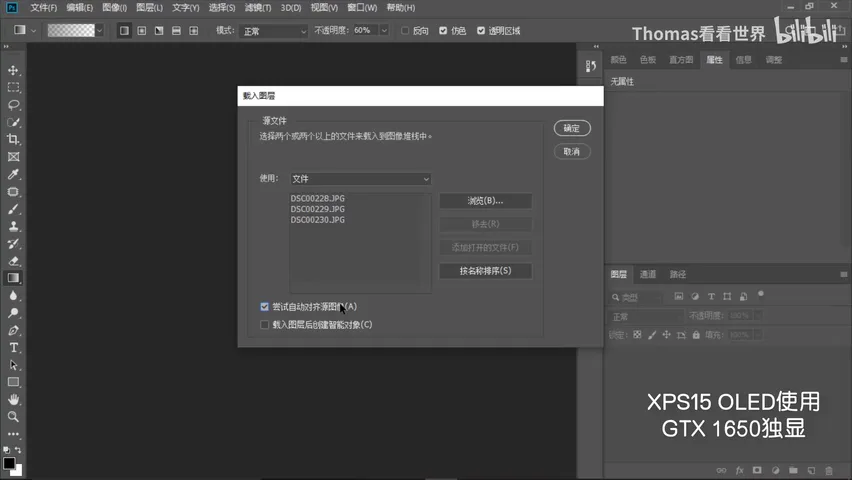Image resolution: width=852 pixels, height=480 pixels.
Task: Open the Layers panel flyout menu
Action: (x=843, y=275)
